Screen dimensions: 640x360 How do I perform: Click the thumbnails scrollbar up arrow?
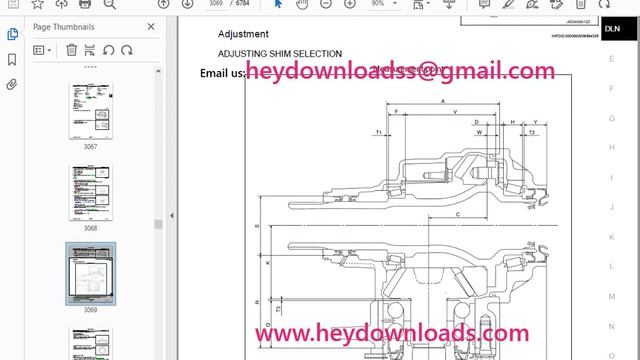point(158,71)
